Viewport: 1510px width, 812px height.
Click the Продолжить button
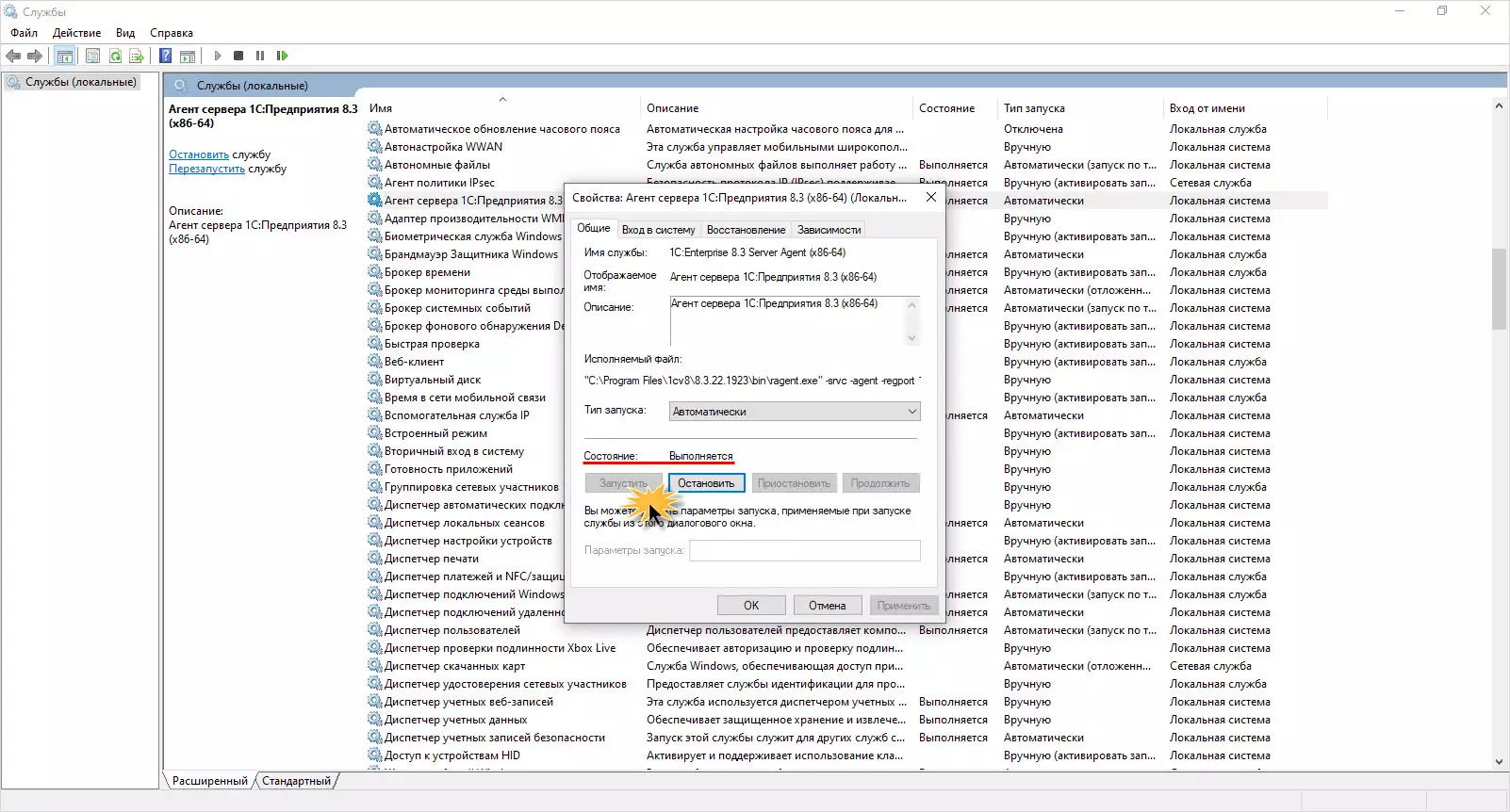pyautogui.click(x=880, y=483)
